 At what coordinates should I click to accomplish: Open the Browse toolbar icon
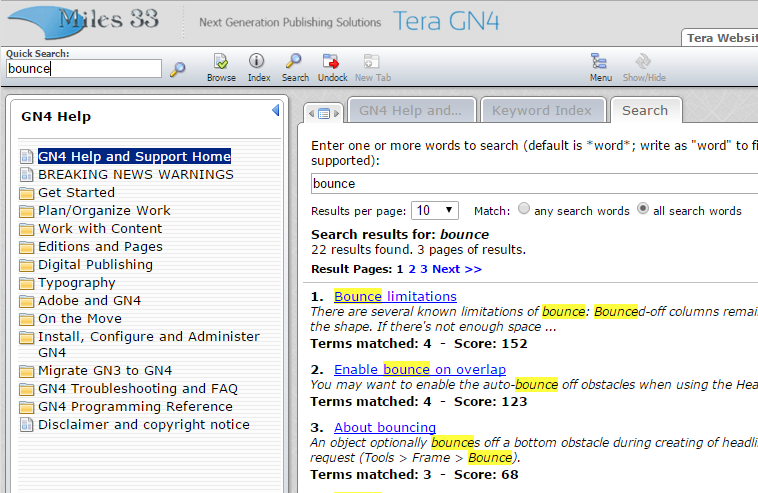(x=221, y=68)
